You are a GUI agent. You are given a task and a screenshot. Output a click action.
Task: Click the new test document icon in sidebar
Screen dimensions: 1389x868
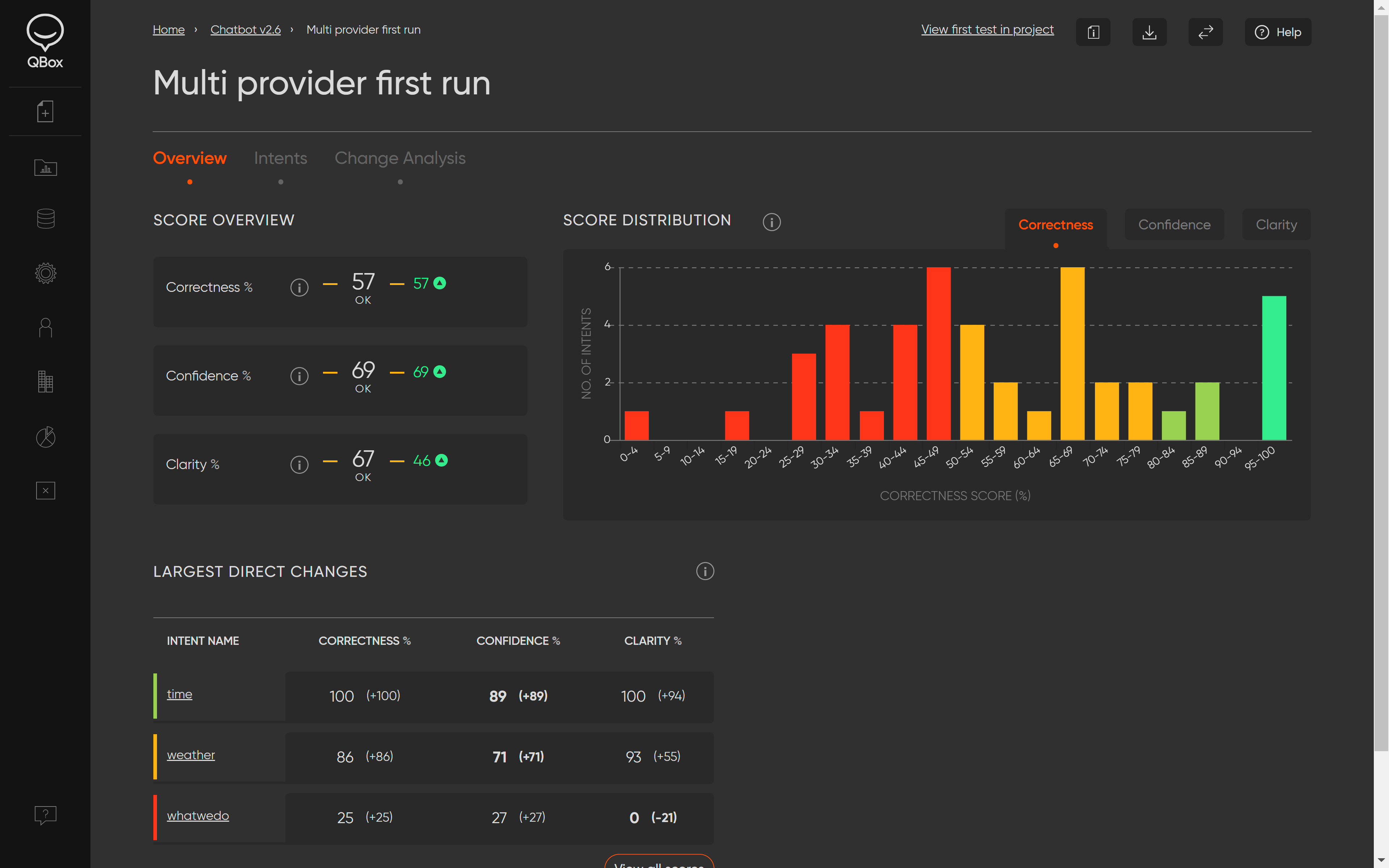pyautogui.click(x=45, y=111)
